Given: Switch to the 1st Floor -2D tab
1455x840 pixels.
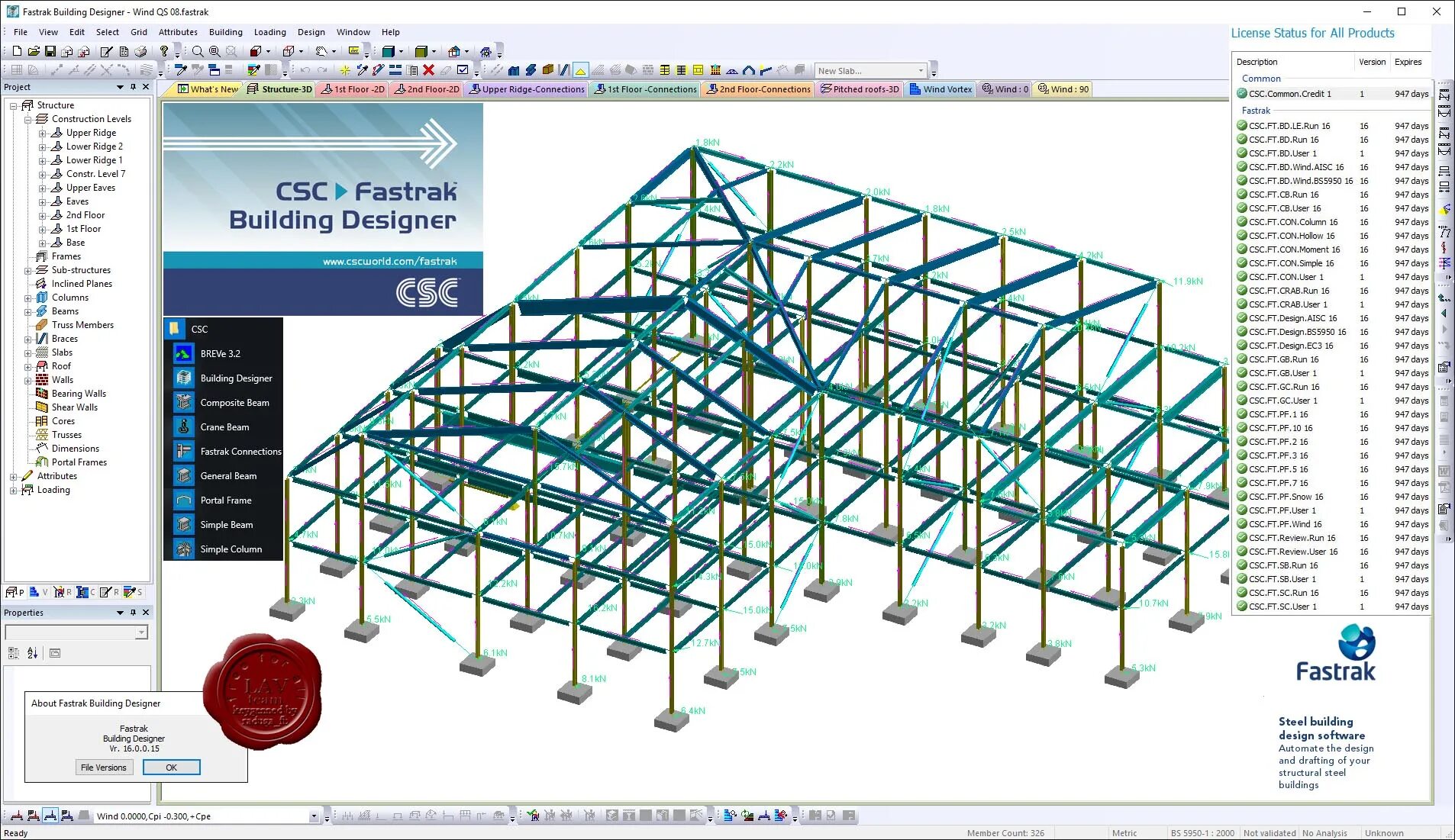Looking at the screenshot, I should [353, 89].
